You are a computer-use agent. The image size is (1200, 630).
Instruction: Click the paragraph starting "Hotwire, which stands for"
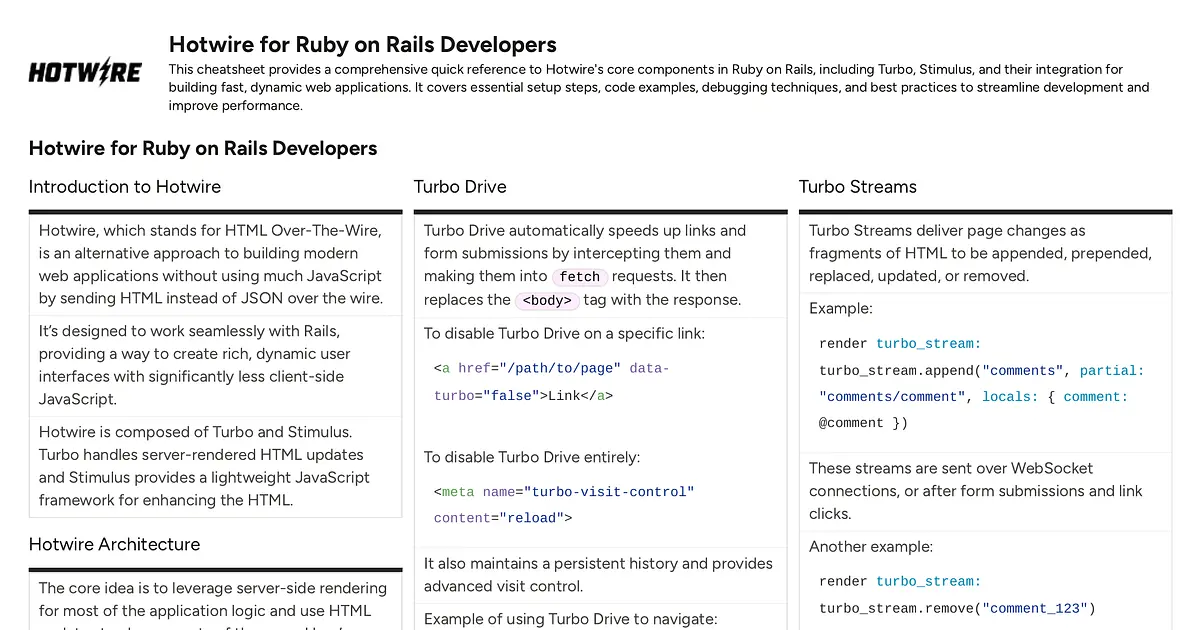(211, 265)
